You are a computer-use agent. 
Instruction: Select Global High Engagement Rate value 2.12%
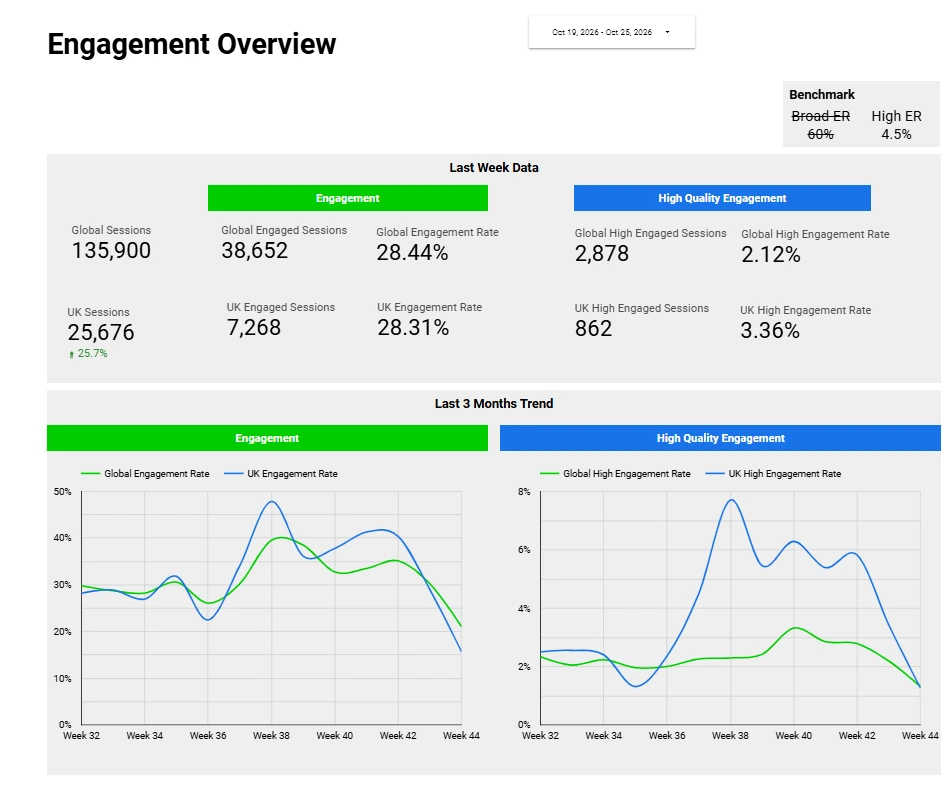[x=771, y=255]
